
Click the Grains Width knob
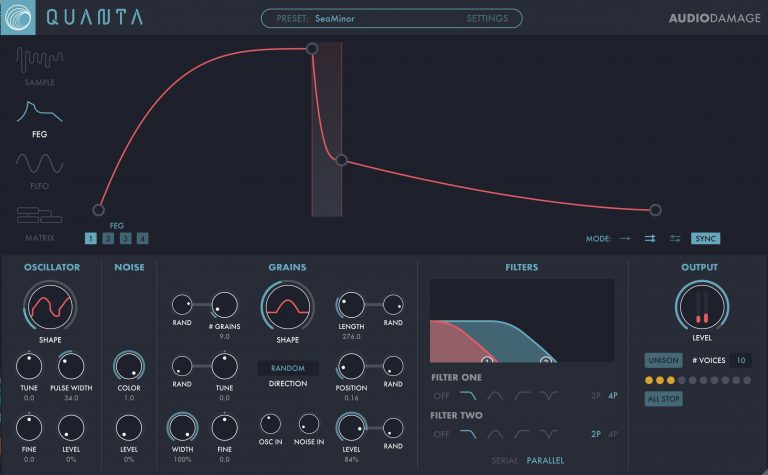point(182,428)
